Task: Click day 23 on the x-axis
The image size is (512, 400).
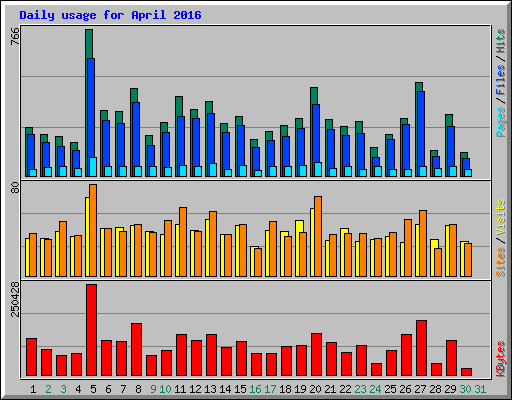Action: tap(360, 389)
